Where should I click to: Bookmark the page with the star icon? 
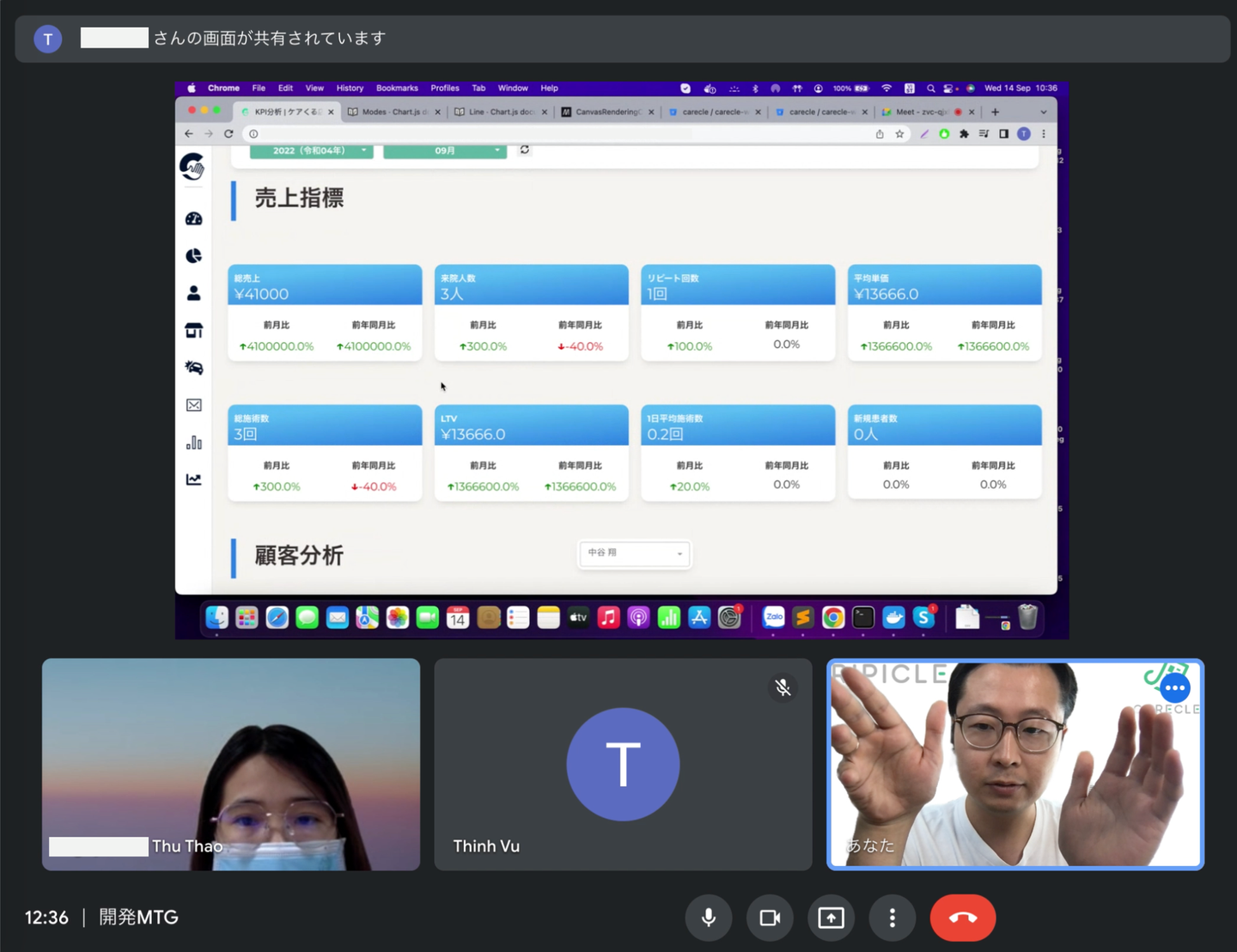click(899, 134)
